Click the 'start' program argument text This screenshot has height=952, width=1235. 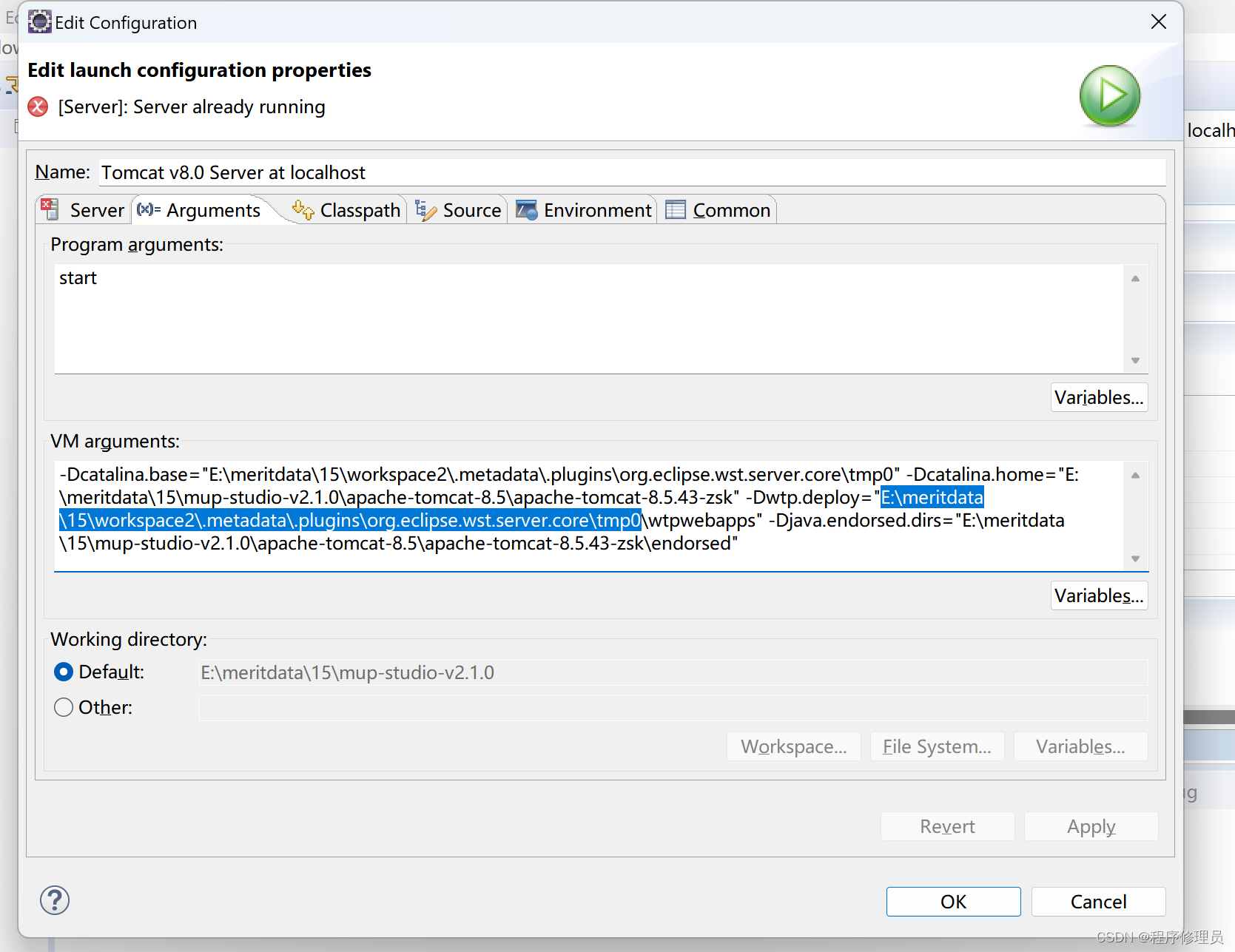[78, 278]
